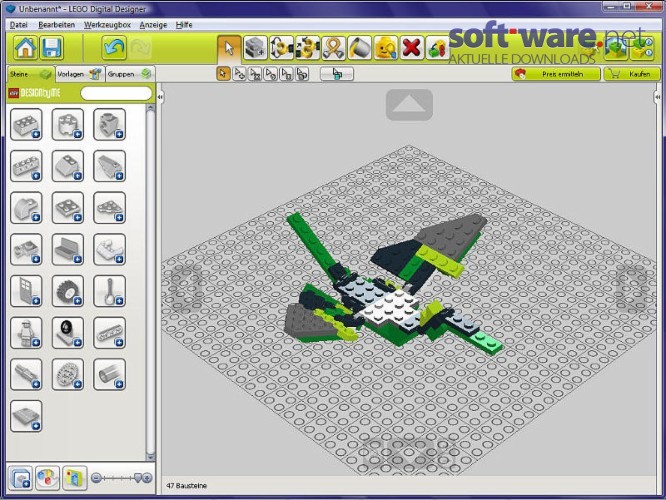Expand the arch bricks category

[x=26, y=208]
